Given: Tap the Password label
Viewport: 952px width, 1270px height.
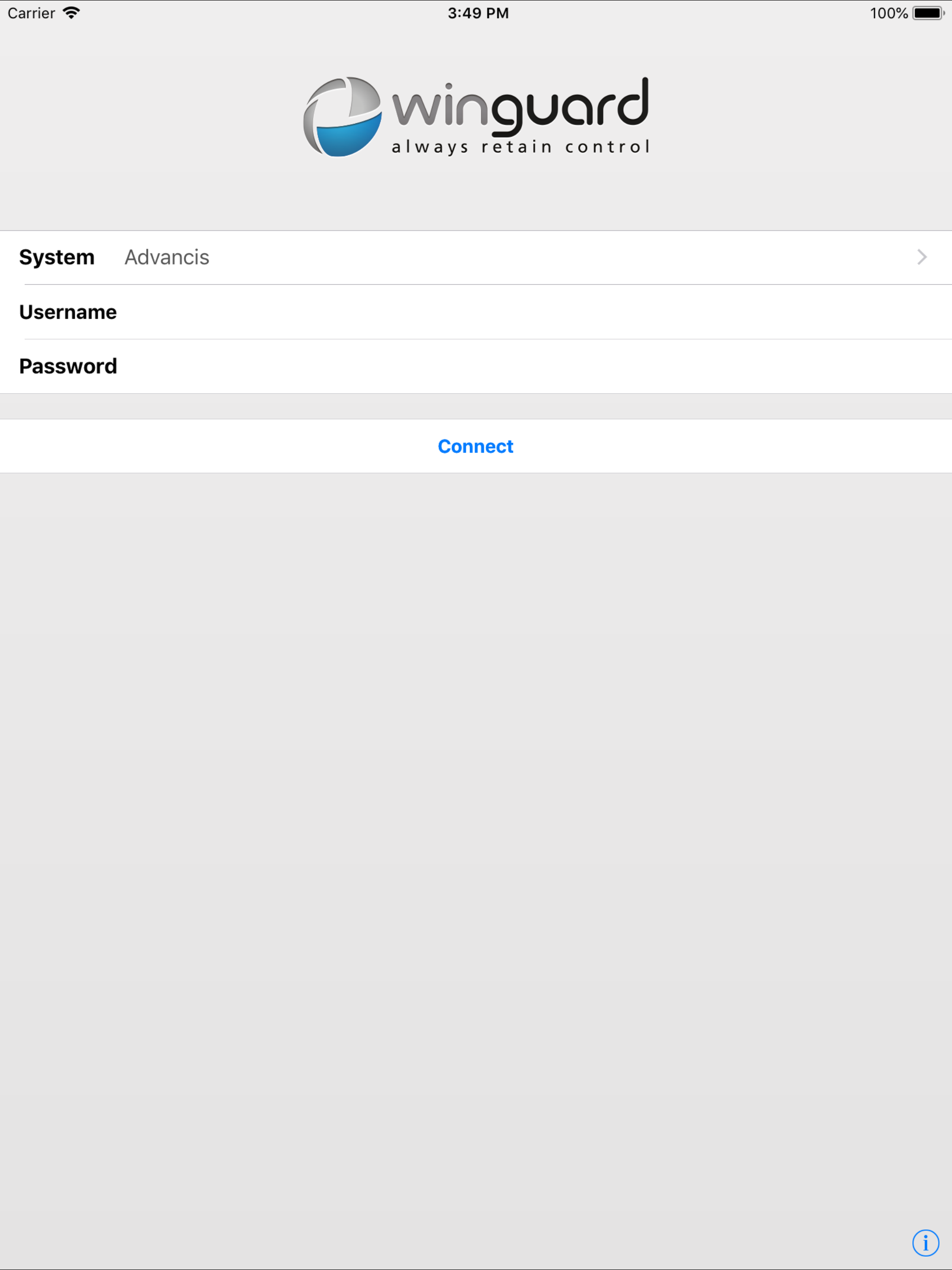Looking at the screenshot, I should pyautogui.click(x=68, y=366).
